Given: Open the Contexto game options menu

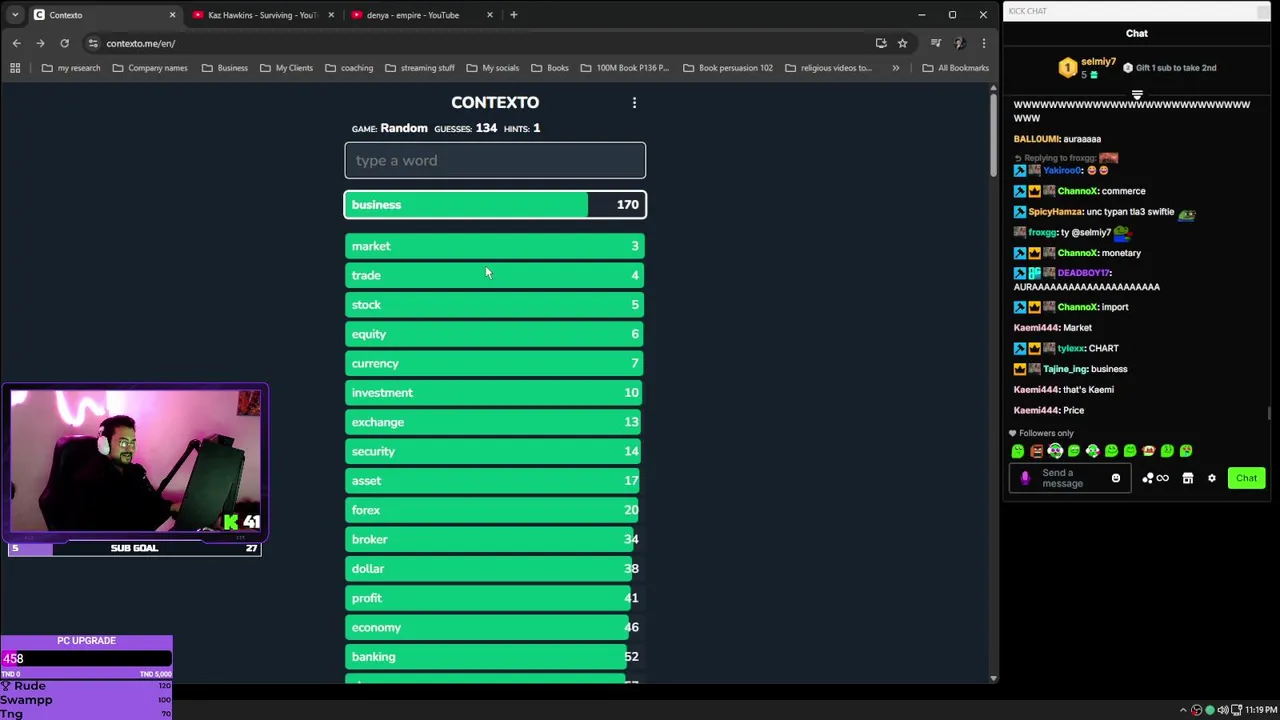Looking at the screenshot, I should pos(634,103).
